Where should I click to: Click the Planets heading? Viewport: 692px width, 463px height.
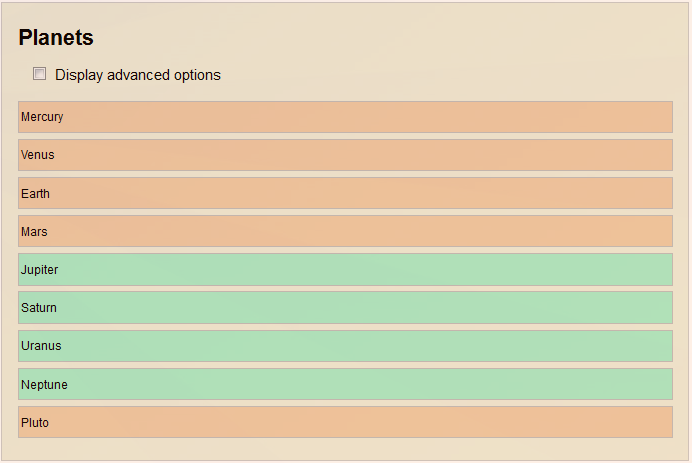click(x=56, y=38)
